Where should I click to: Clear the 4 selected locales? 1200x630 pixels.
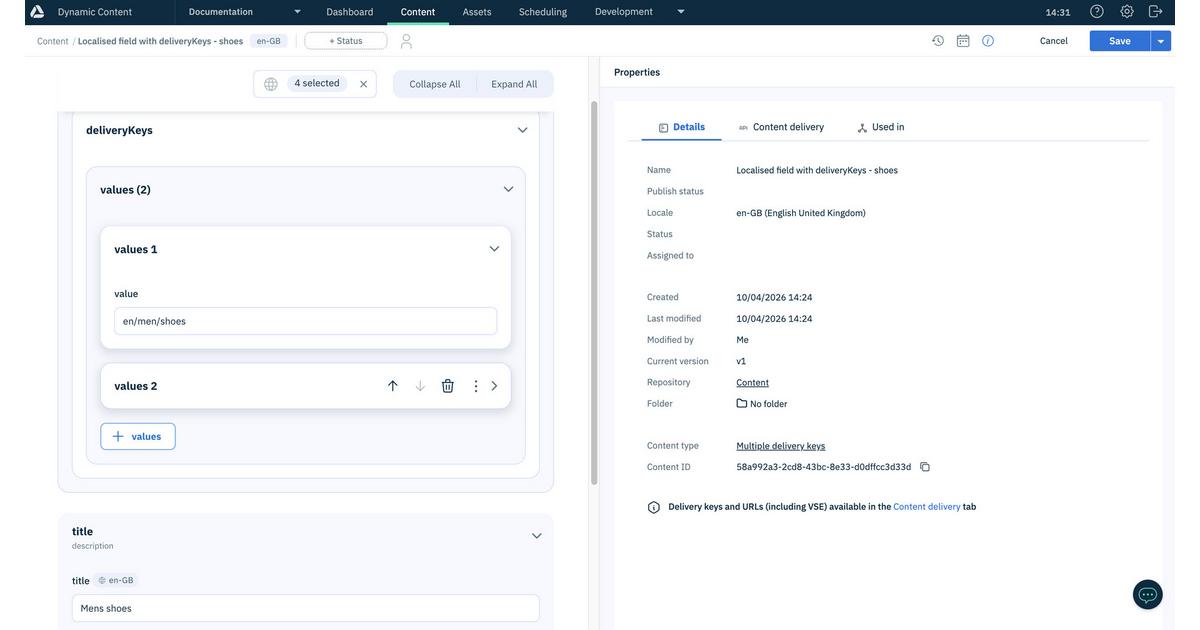pos(363,84)
